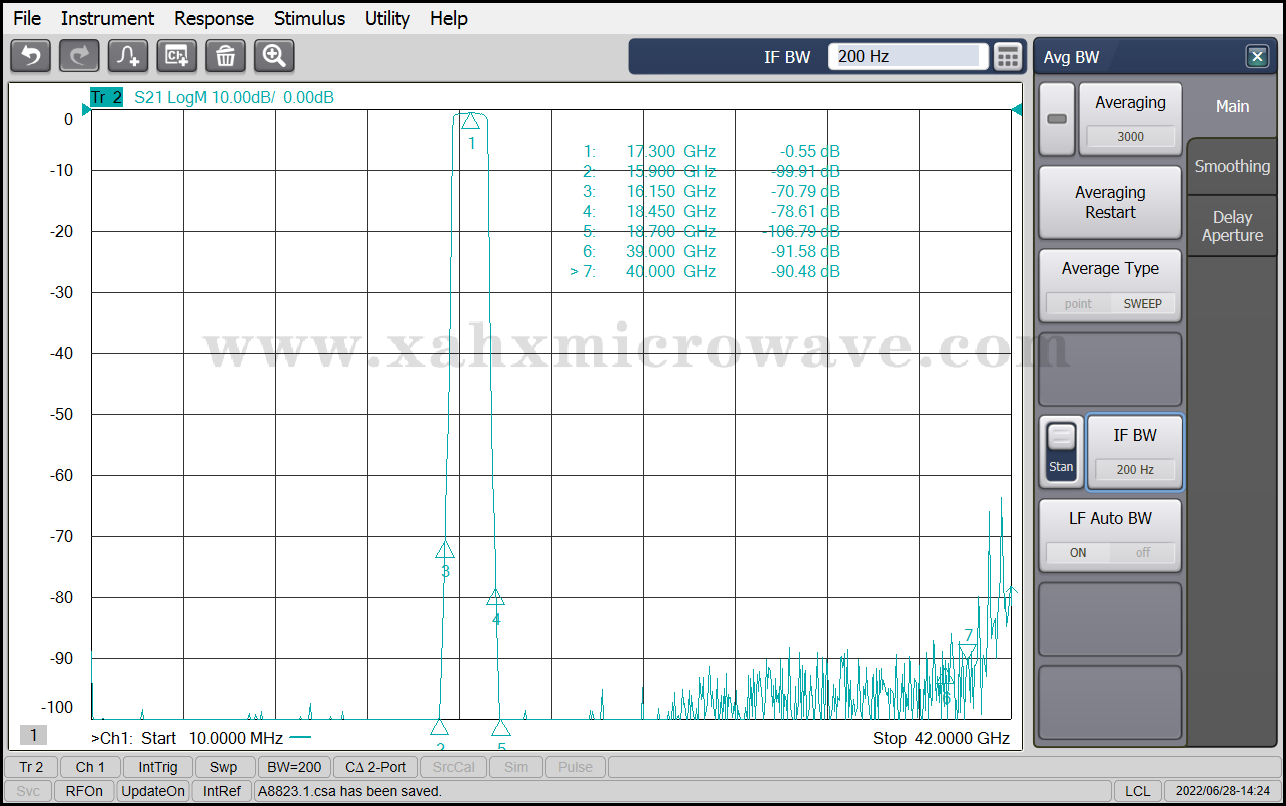Open the Utility menu
Viewport: 1286px width, 806px height.
point(387,18)
